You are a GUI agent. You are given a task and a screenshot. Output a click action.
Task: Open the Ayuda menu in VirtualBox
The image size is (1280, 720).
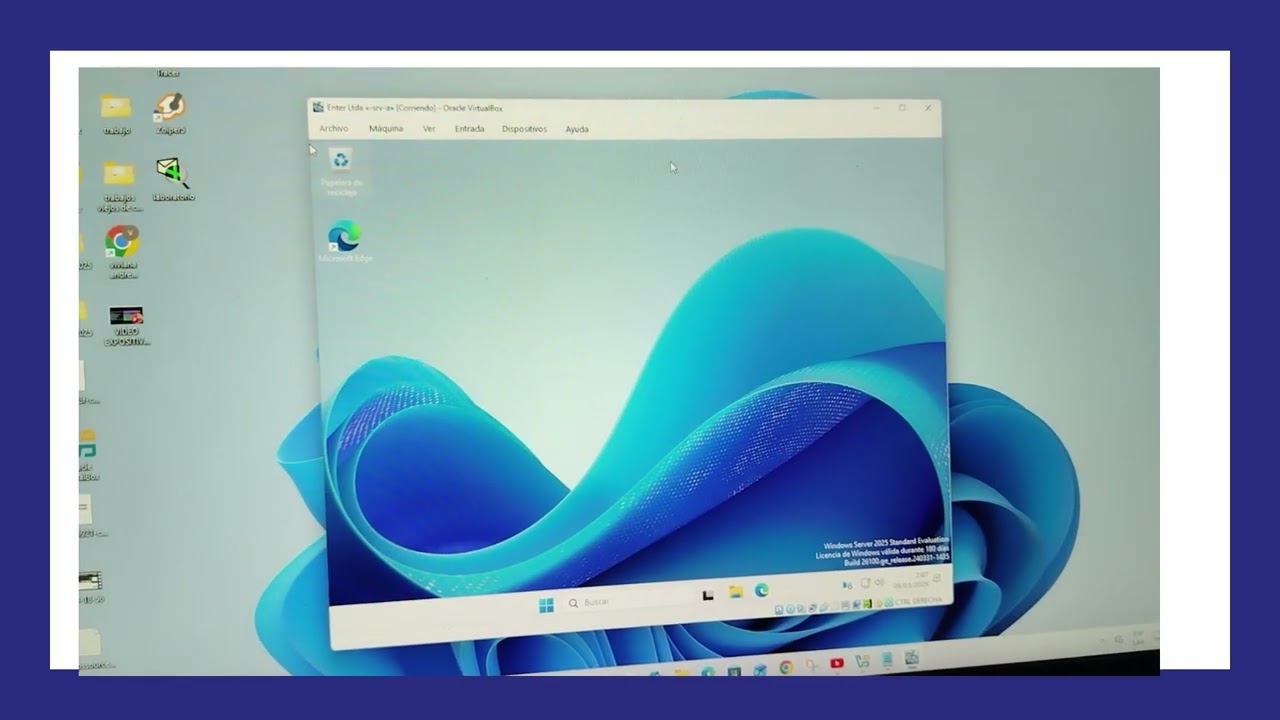pyautogui.click(x=577, y=129)
